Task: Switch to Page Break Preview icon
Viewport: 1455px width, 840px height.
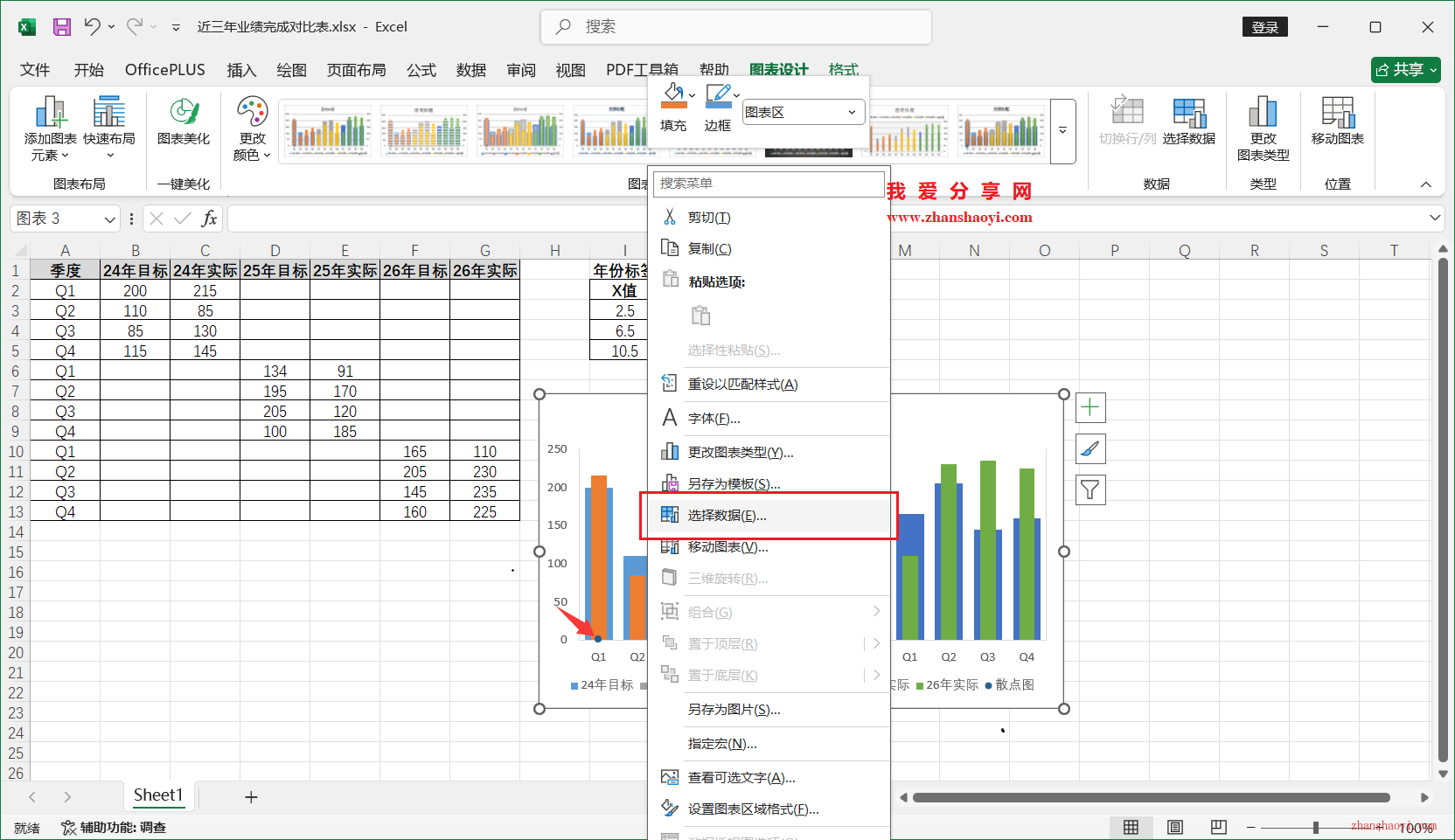Action: click(x=1219, y=827)
